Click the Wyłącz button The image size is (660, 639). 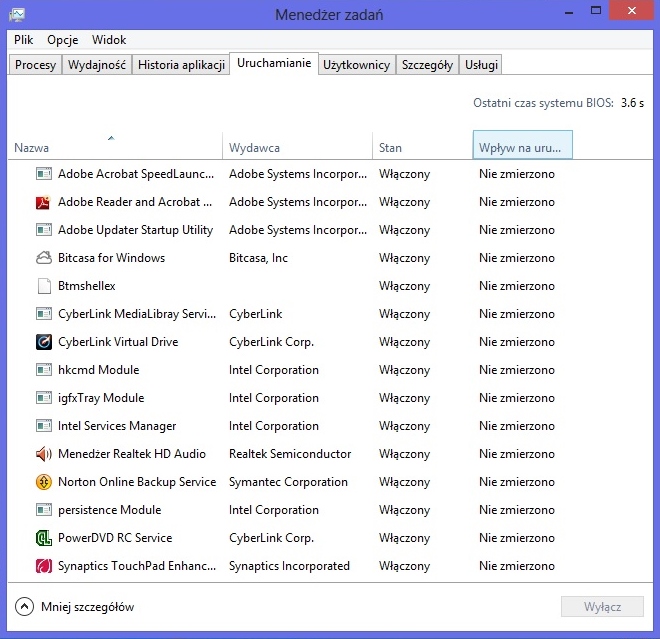click(602, 607)
